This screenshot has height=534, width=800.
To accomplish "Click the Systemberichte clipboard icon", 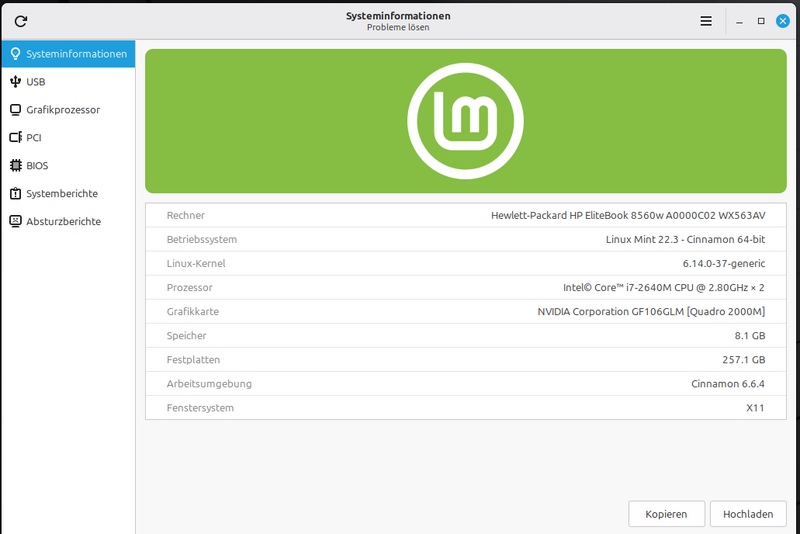I will pyautogui.click(x=15, y=194).
